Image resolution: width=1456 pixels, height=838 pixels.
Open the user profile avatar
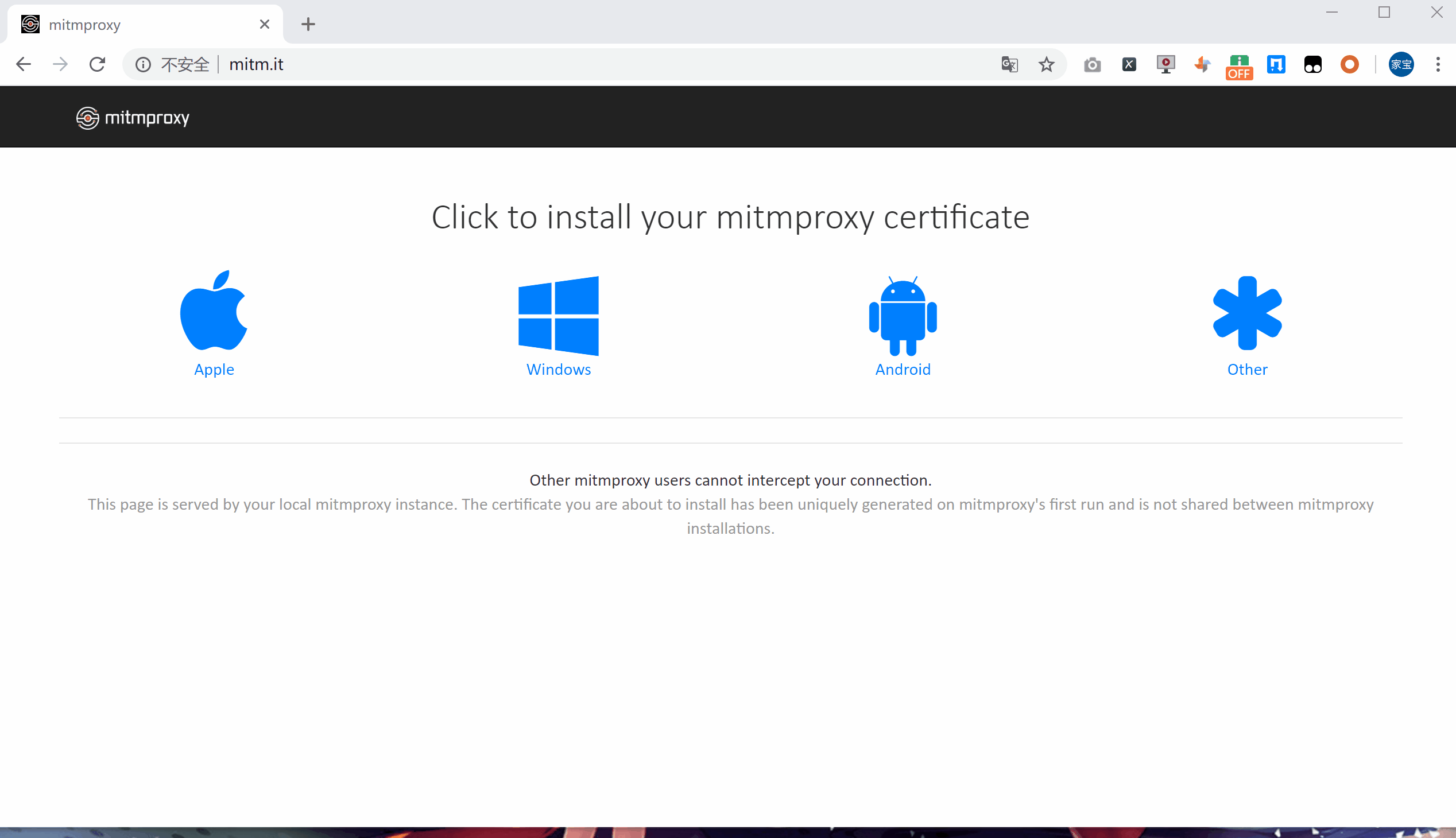1400,64
